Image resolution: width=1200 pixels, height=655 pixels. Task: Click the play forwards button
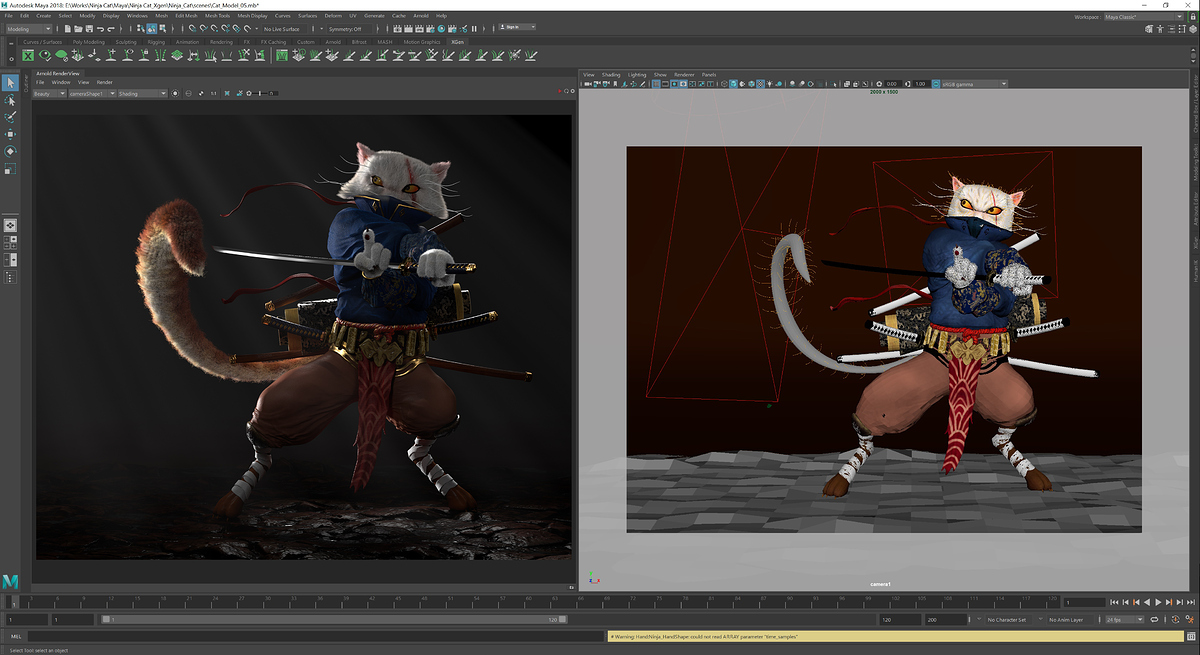tap(1158, 602)
